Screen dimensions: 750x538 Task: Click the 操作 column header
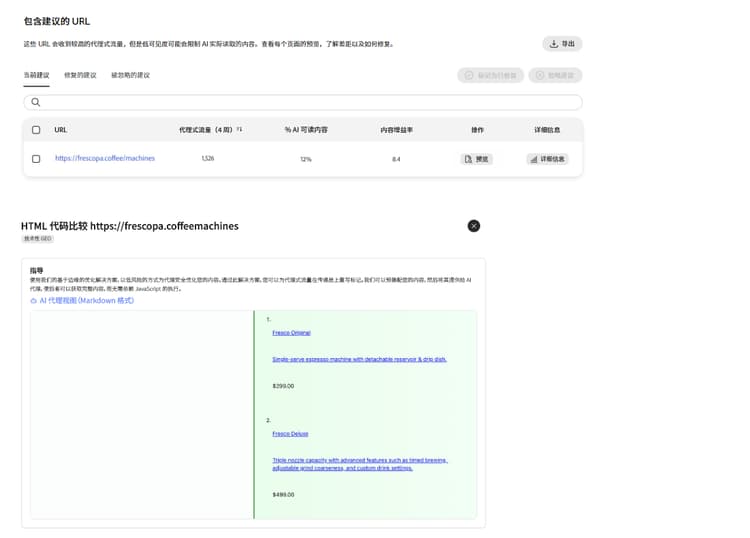tap(477, 130)
